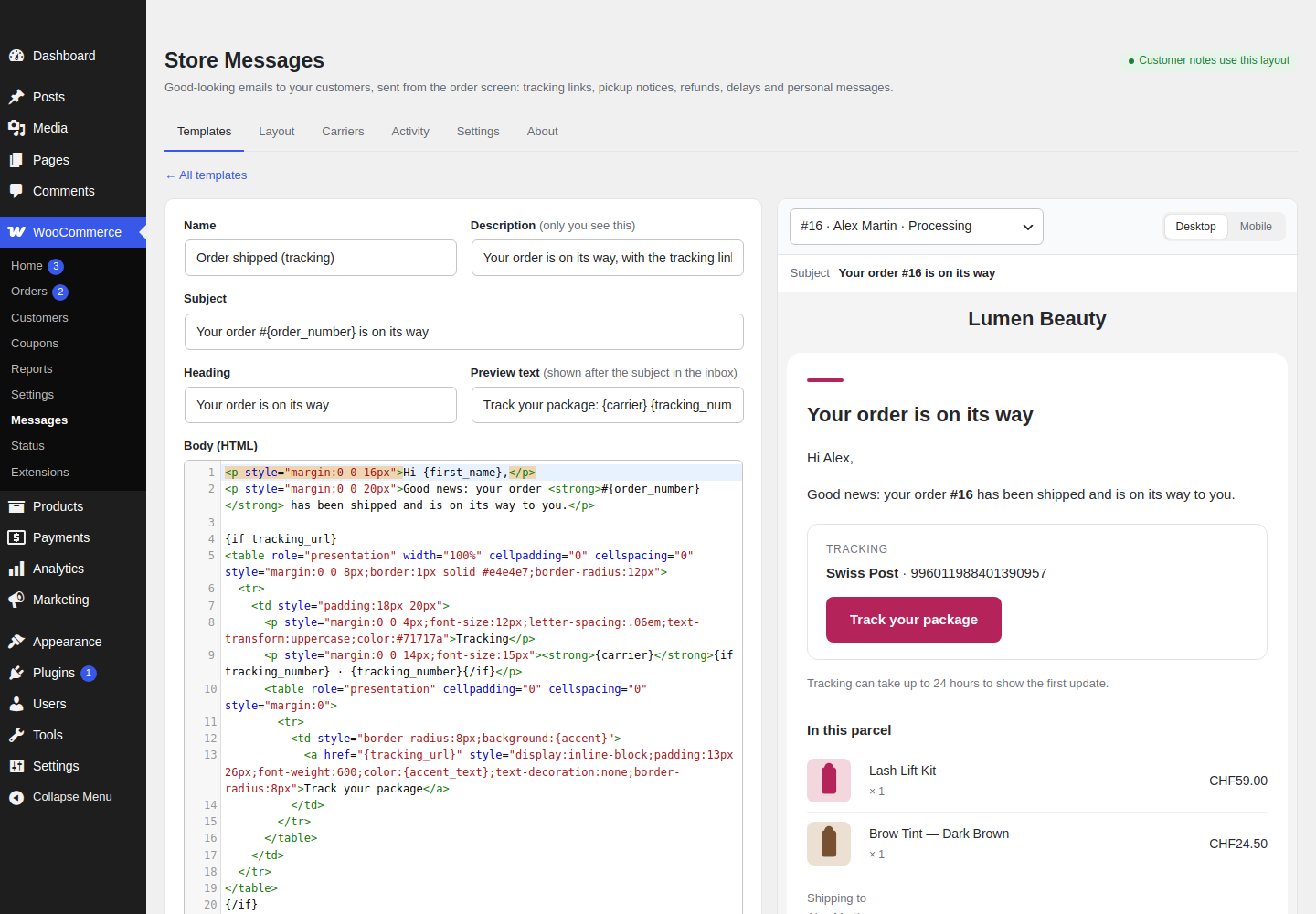Open WooCommerce Customers submenu
Image resolution: width=1316 pixels, height=914 pixels.
click(39, 318)
